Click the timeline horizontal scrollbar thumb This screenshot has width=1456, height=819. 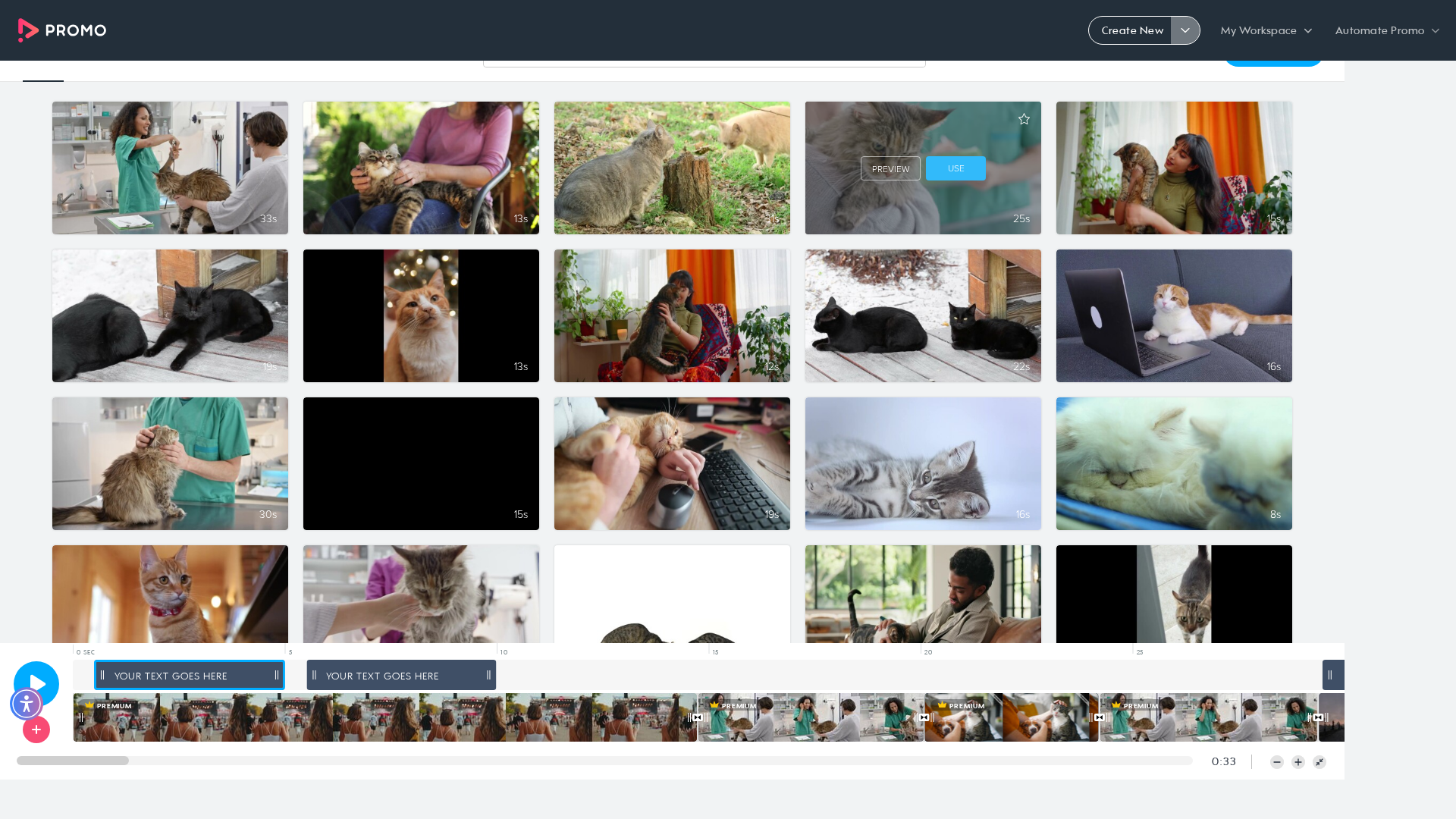73,761
